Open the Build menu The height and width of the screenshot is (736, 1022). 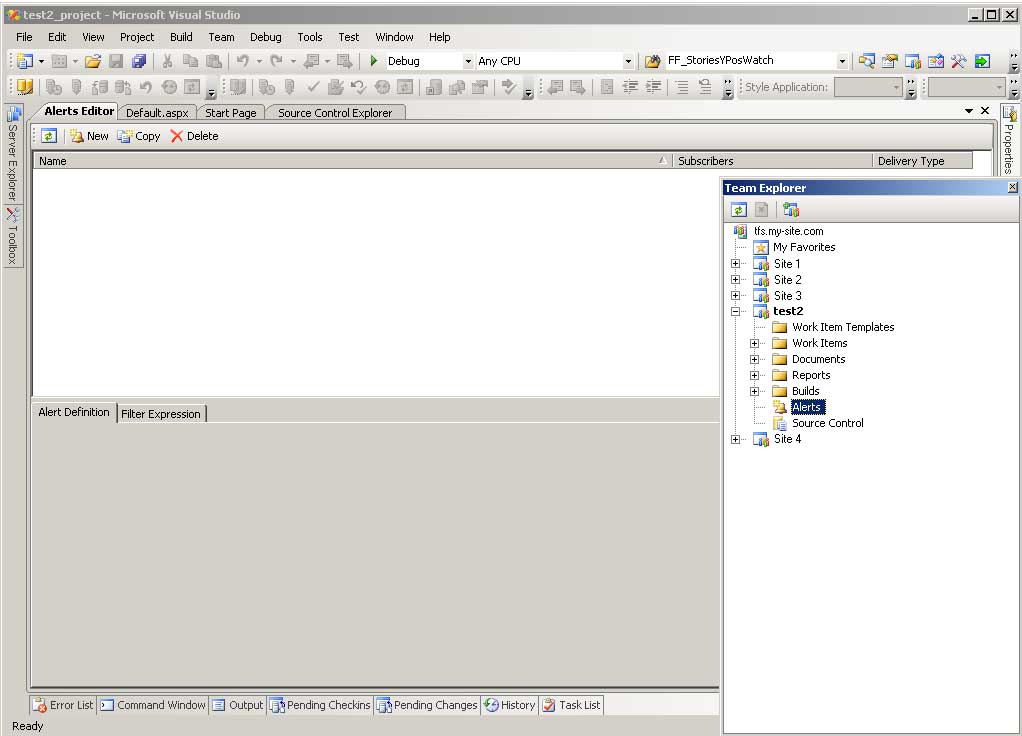coord(181,37)
